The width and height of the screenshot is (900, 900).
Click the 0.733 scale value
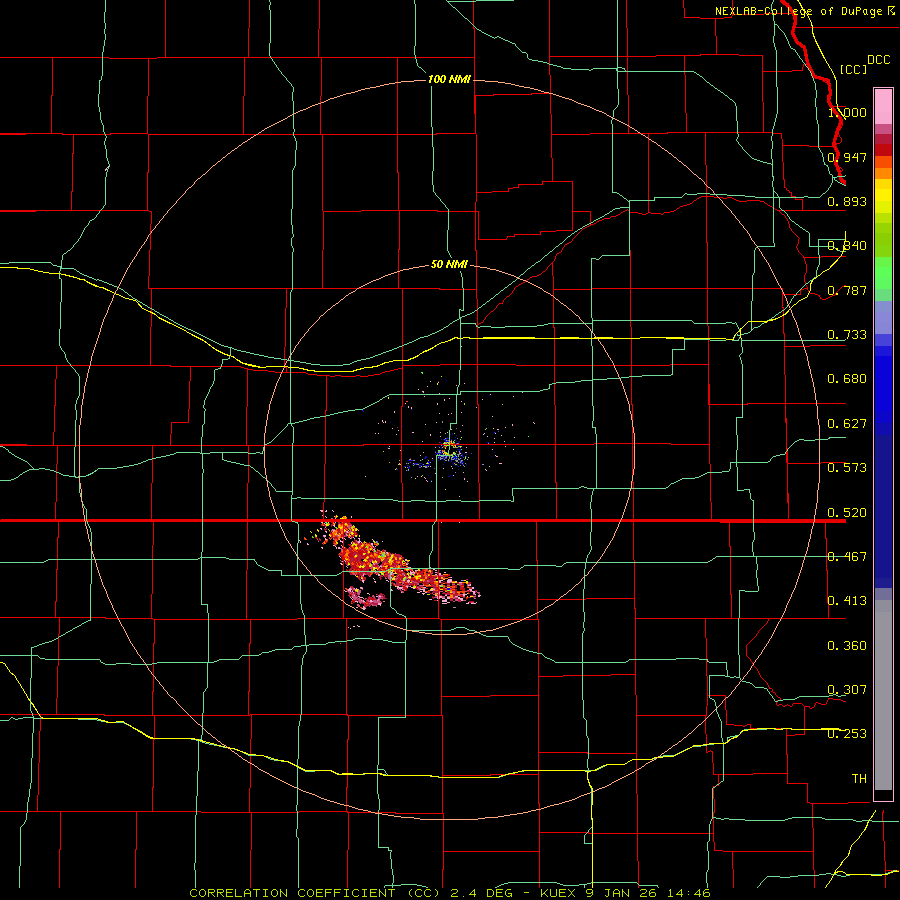(x=847, y=335)
